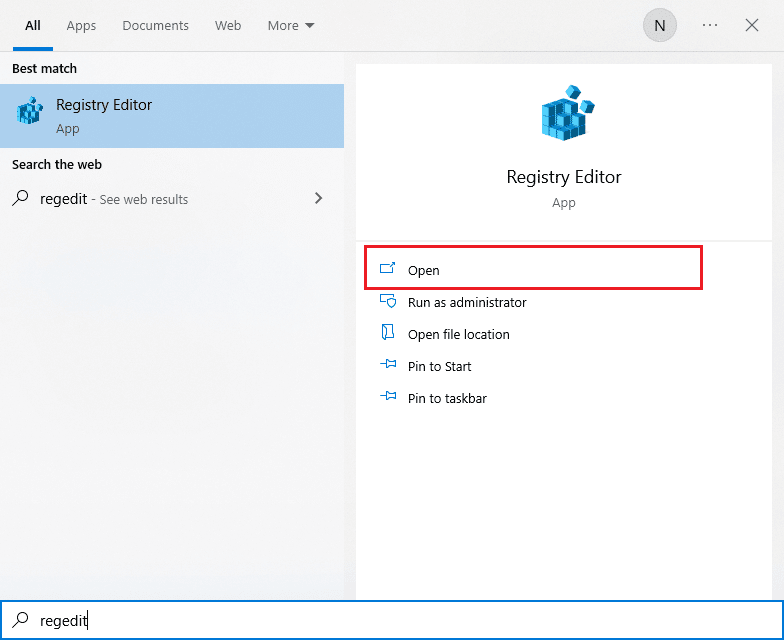
Task: Select Registry Editor best match result
Action: (172, 116)
